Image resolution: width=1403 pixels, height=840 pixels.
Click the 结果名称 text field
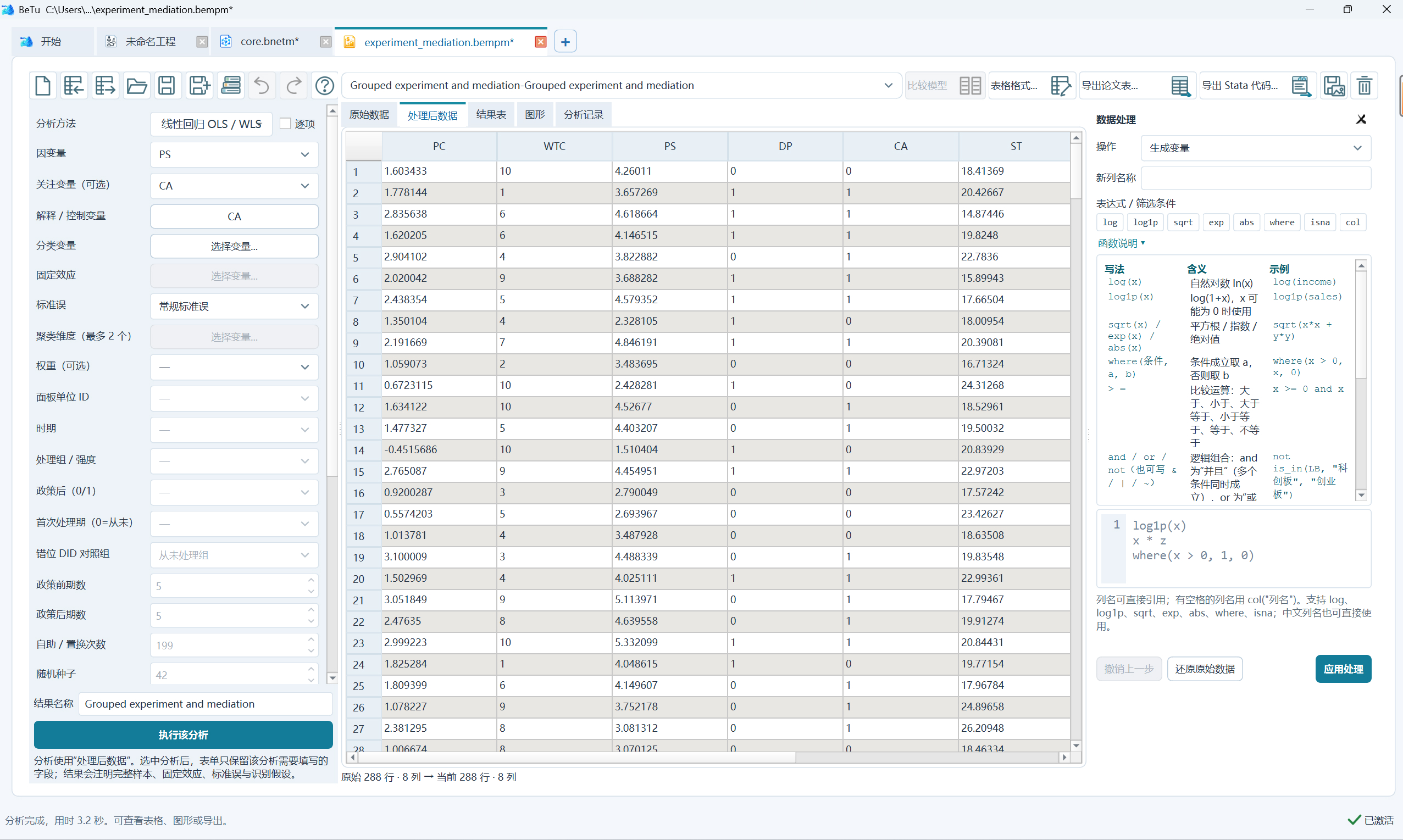pos(205,704)
